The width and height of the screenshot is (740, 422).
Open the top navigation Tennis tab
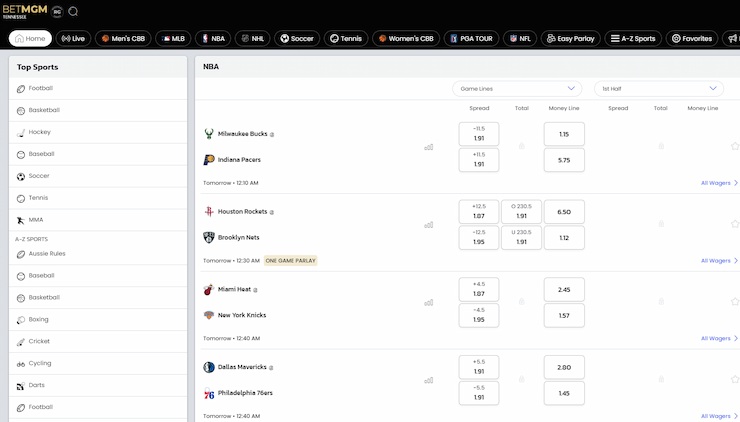pos(346,39)
